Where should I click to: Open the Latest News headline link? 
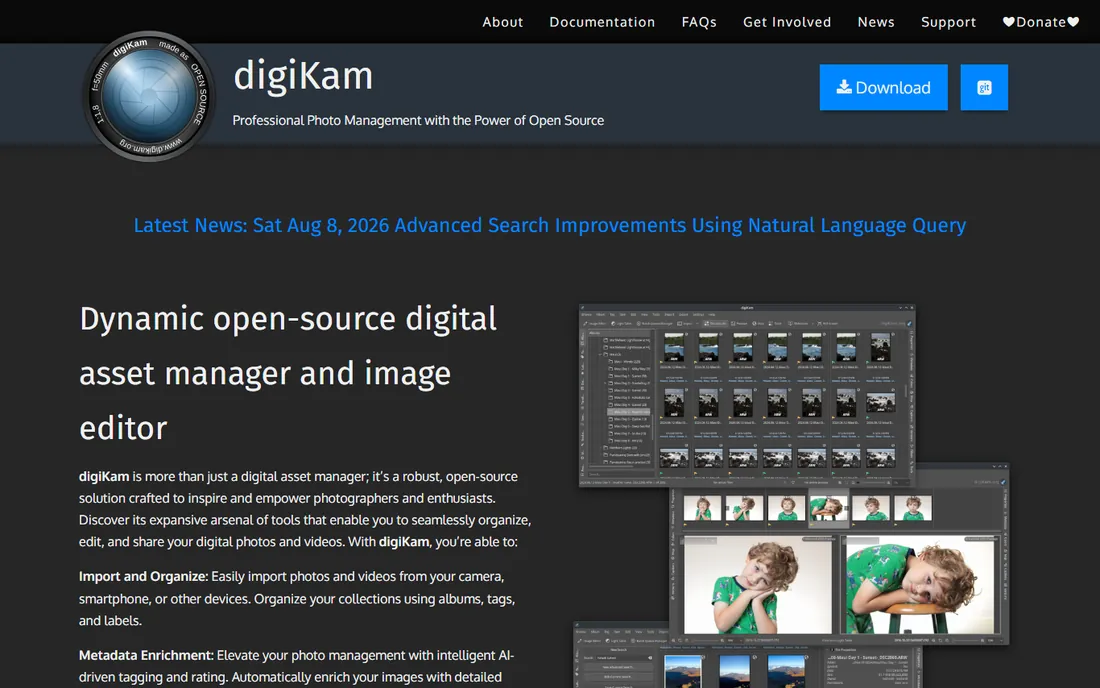click(x=549, y=225)
